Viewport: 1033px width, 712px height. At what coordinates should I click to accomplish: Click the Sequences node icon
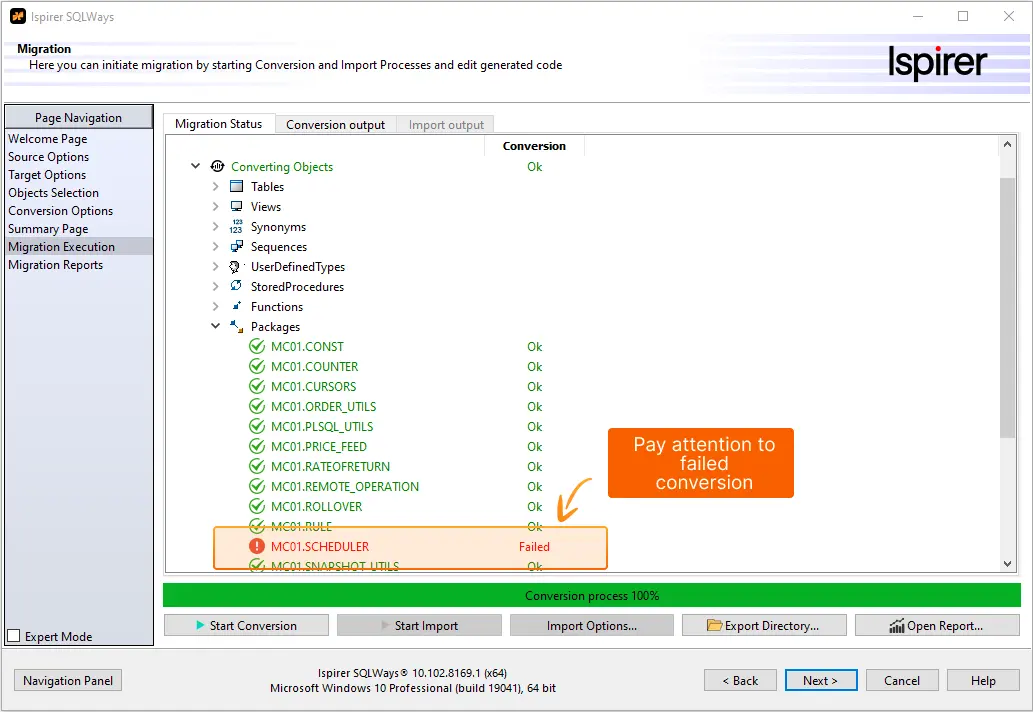237,246
